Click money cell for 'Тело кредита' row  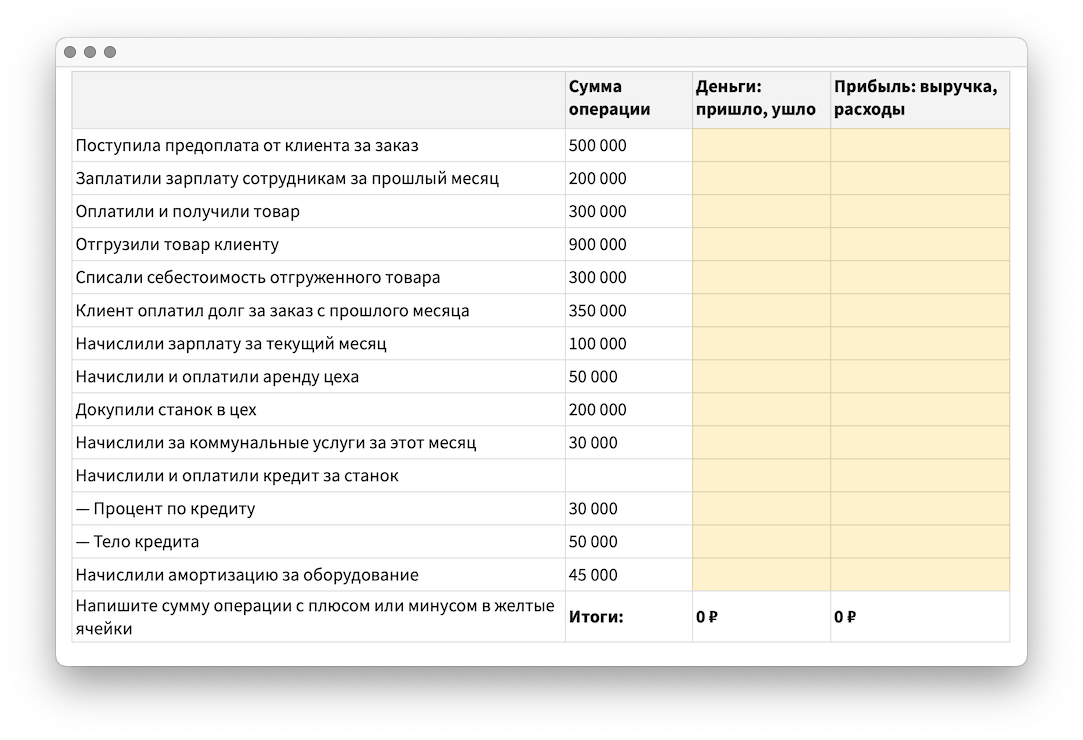760,541
